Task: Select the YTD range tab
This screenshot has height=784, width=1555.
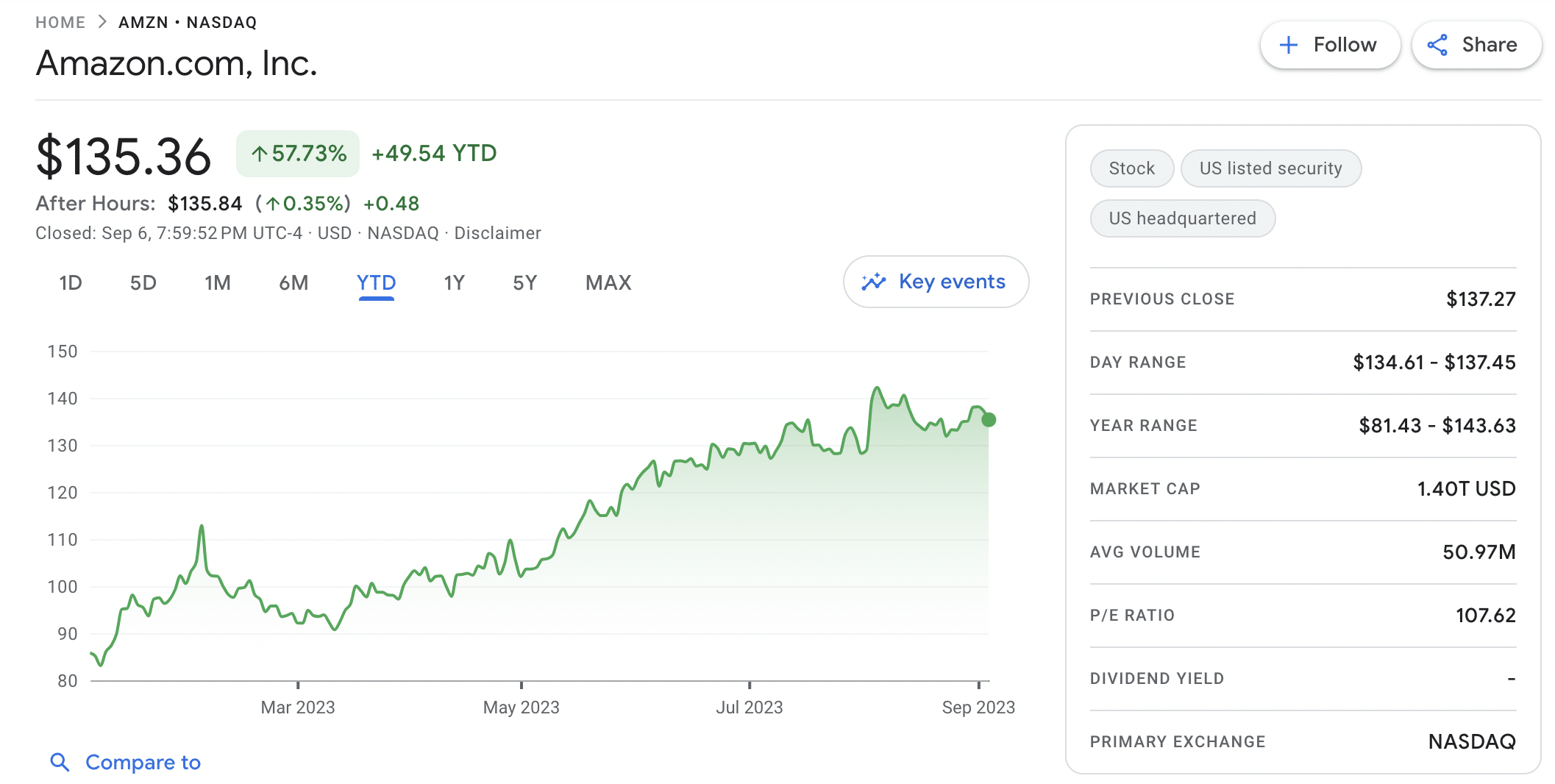Action: pos(376,282)
